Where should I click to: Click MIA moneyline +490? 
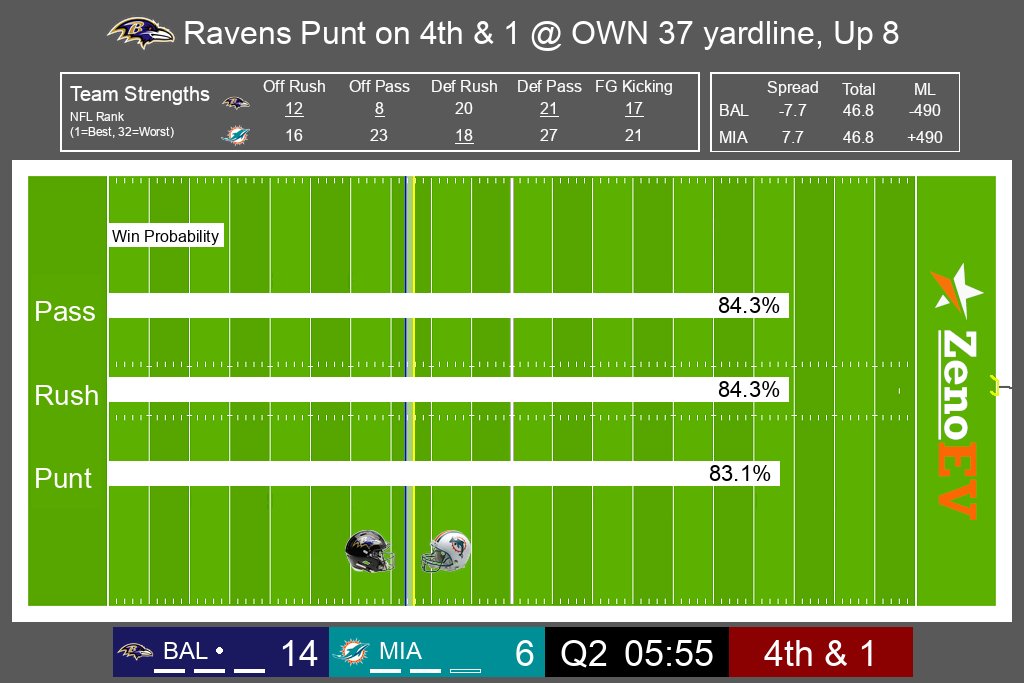(925, 137)
